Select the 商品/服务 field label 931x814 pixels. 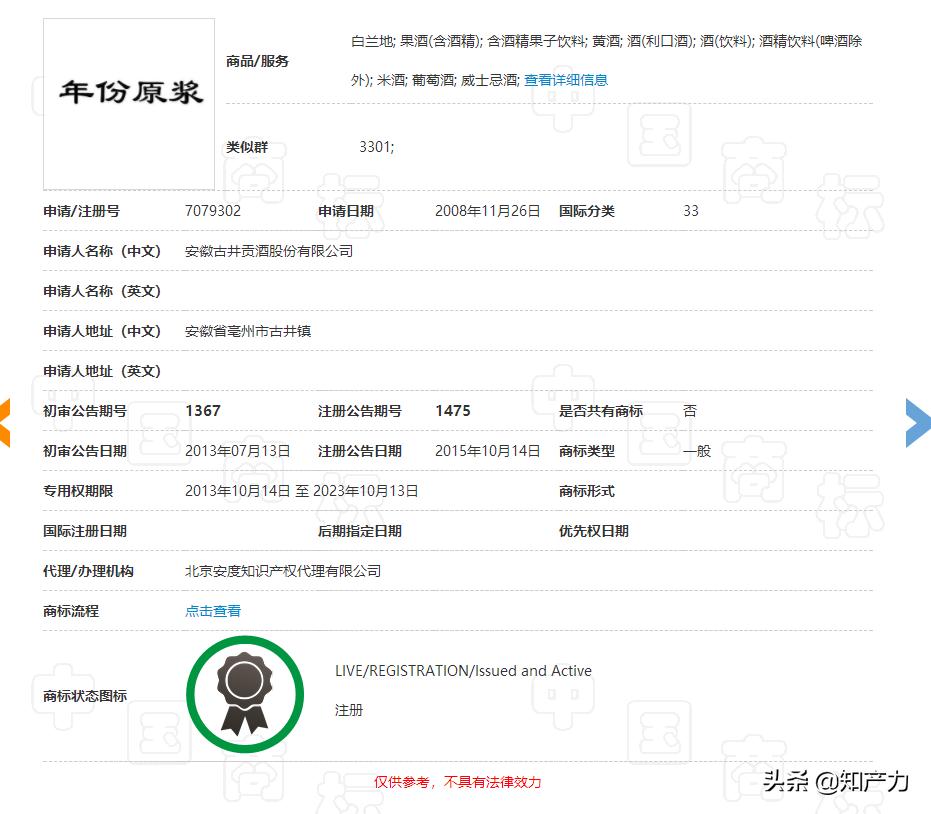point(258,60)
